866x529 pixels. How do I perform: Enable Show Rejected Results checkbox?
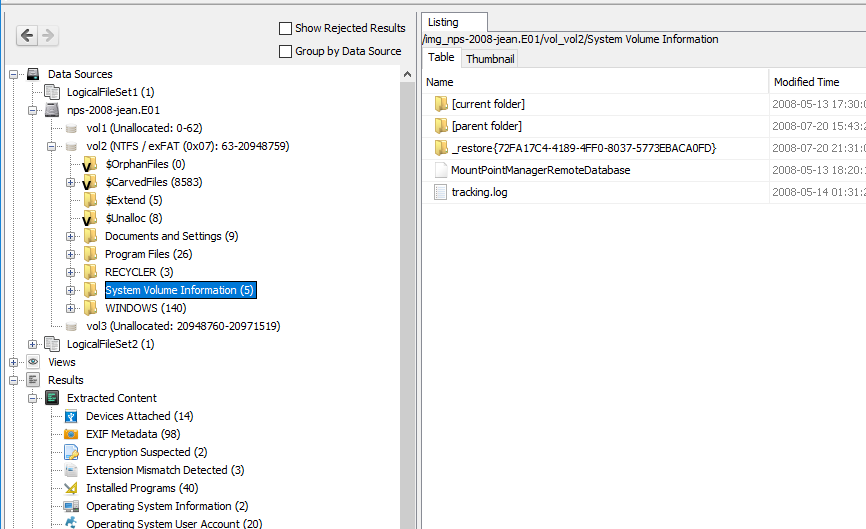pyautogui.click(x=286, y=28)
